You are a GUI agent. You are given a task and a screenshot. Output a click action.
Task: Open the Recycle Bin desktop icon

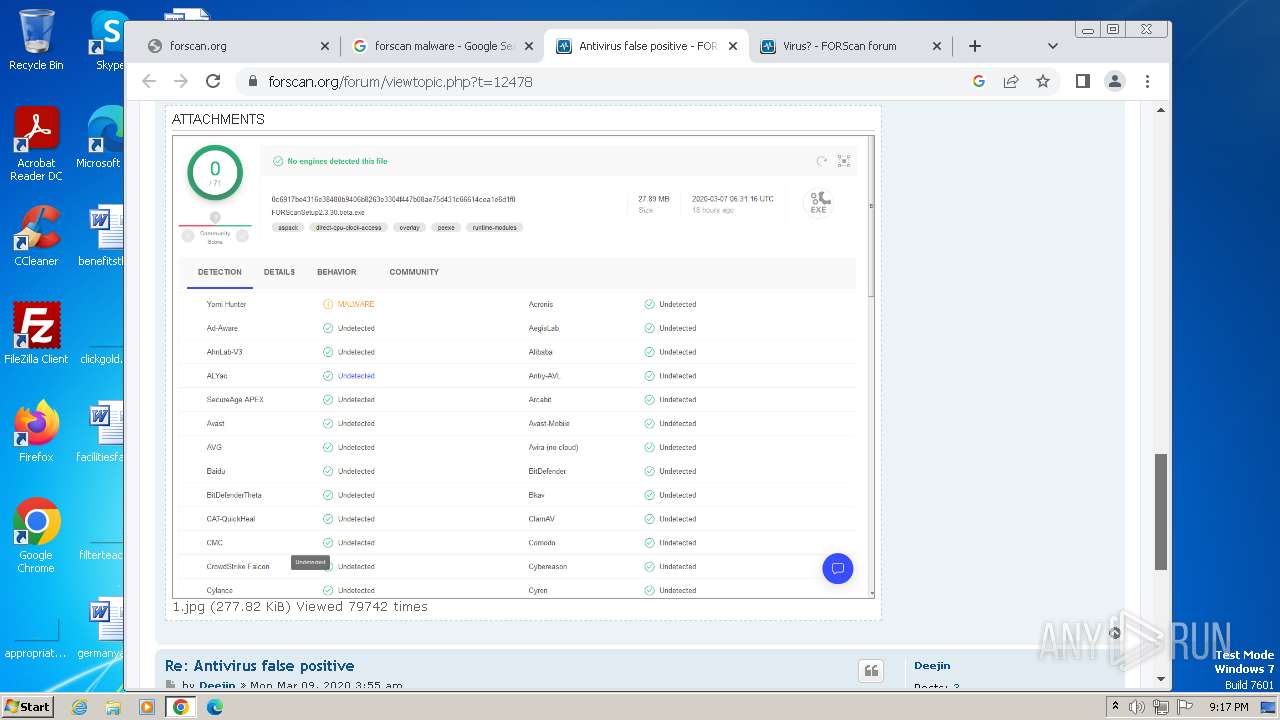click(x=36, y=40)
